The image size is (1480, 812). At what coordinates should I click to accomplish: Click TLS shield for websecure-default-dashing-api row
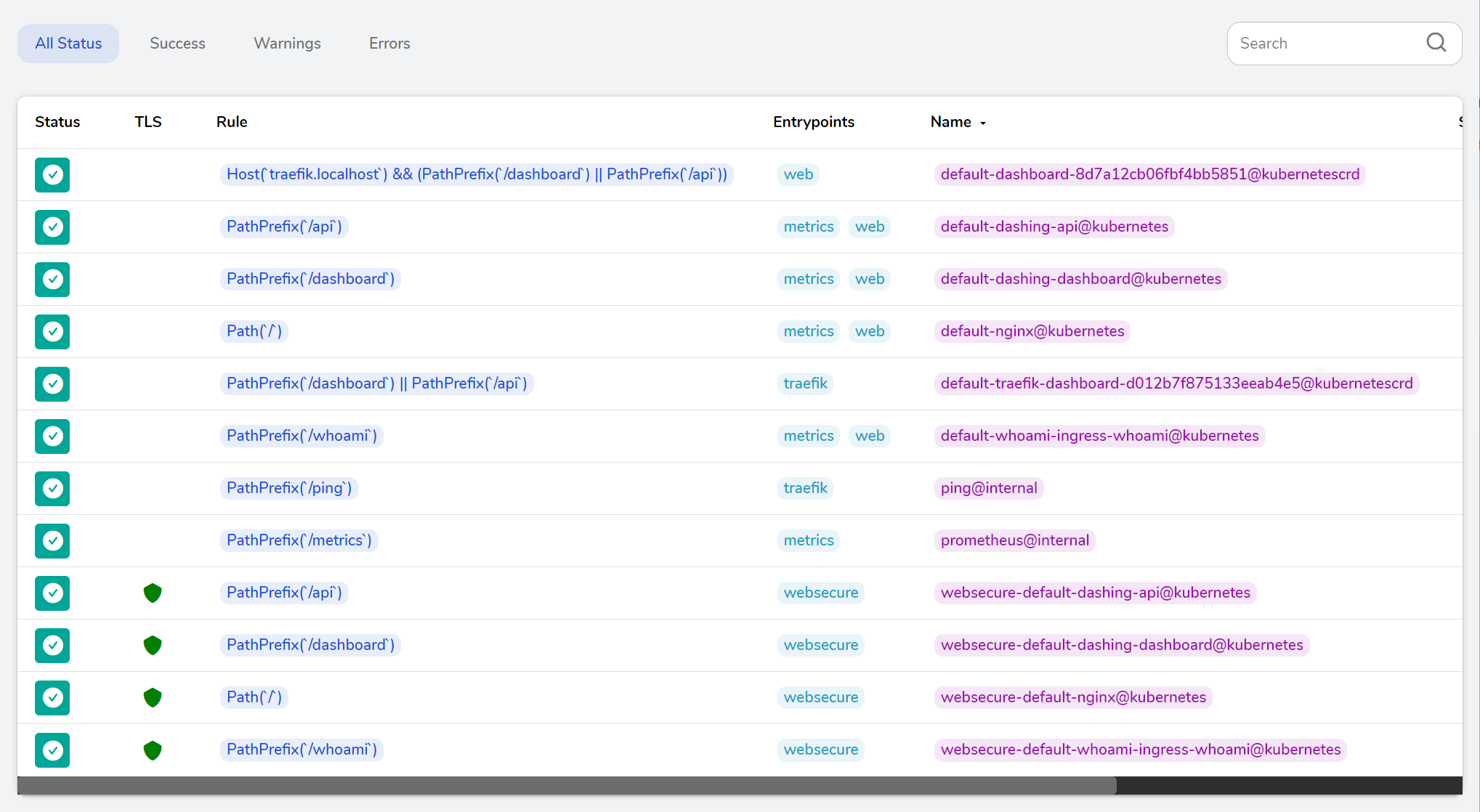click(153, 593)
